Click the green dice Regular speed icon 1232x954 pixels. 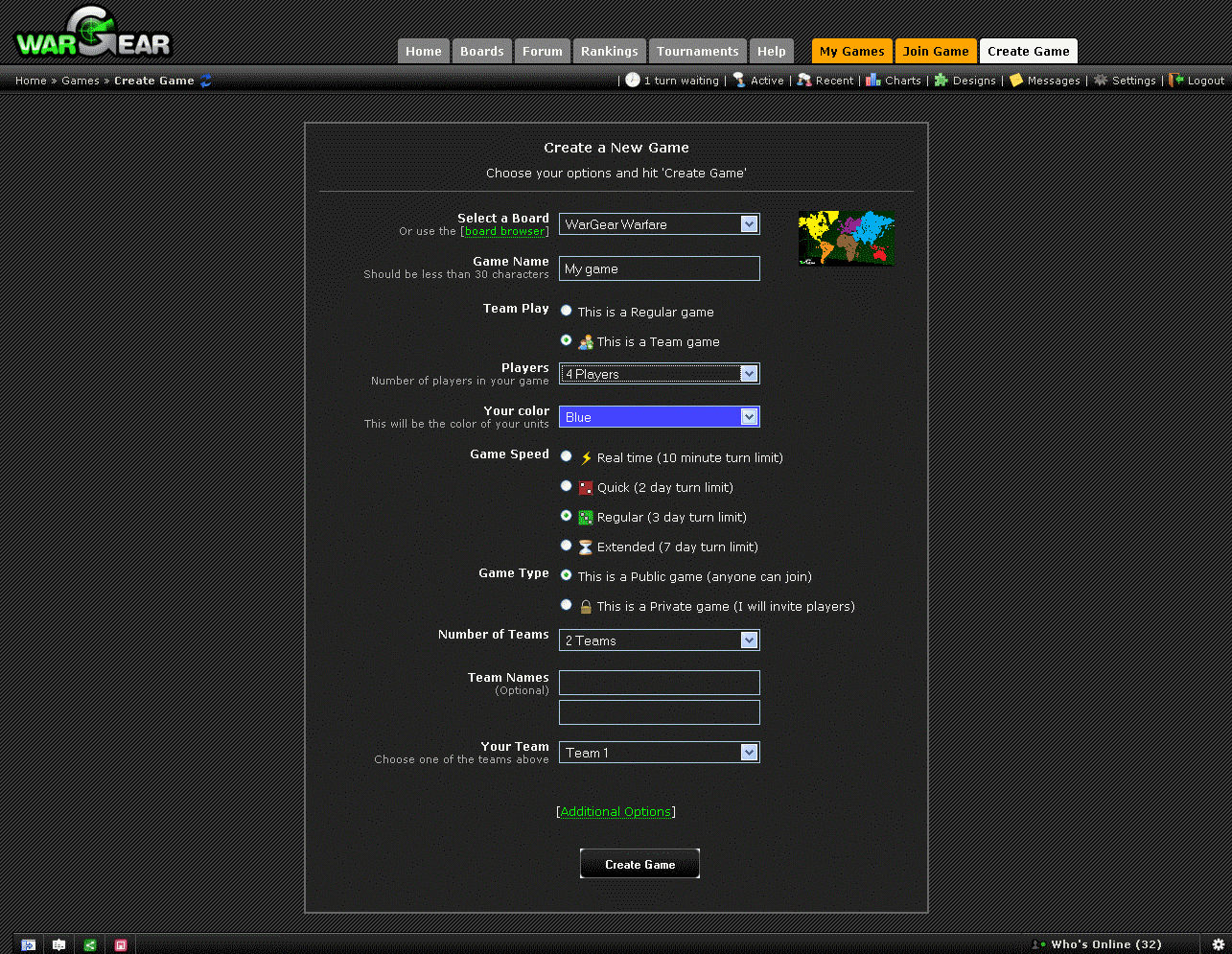(586, 518)
